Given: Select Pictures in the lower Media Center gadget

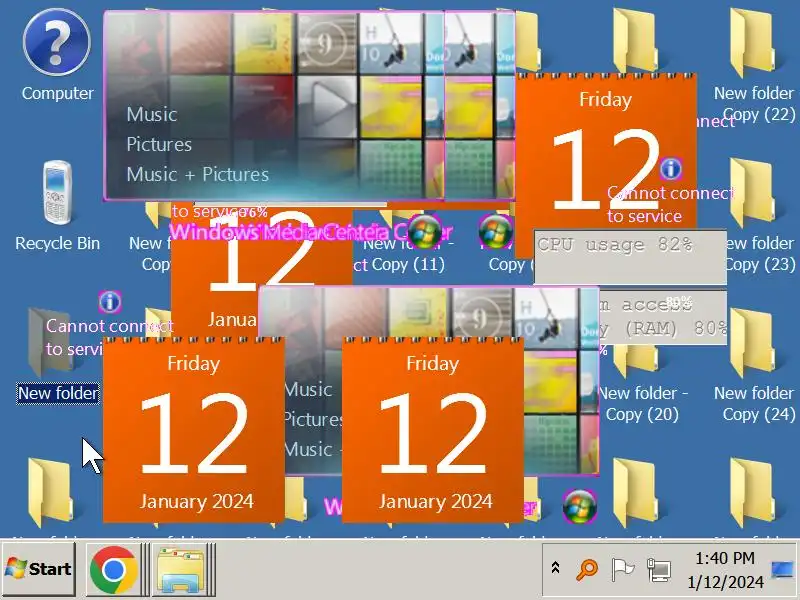Looking at the screenshot, I should point(314,419).
